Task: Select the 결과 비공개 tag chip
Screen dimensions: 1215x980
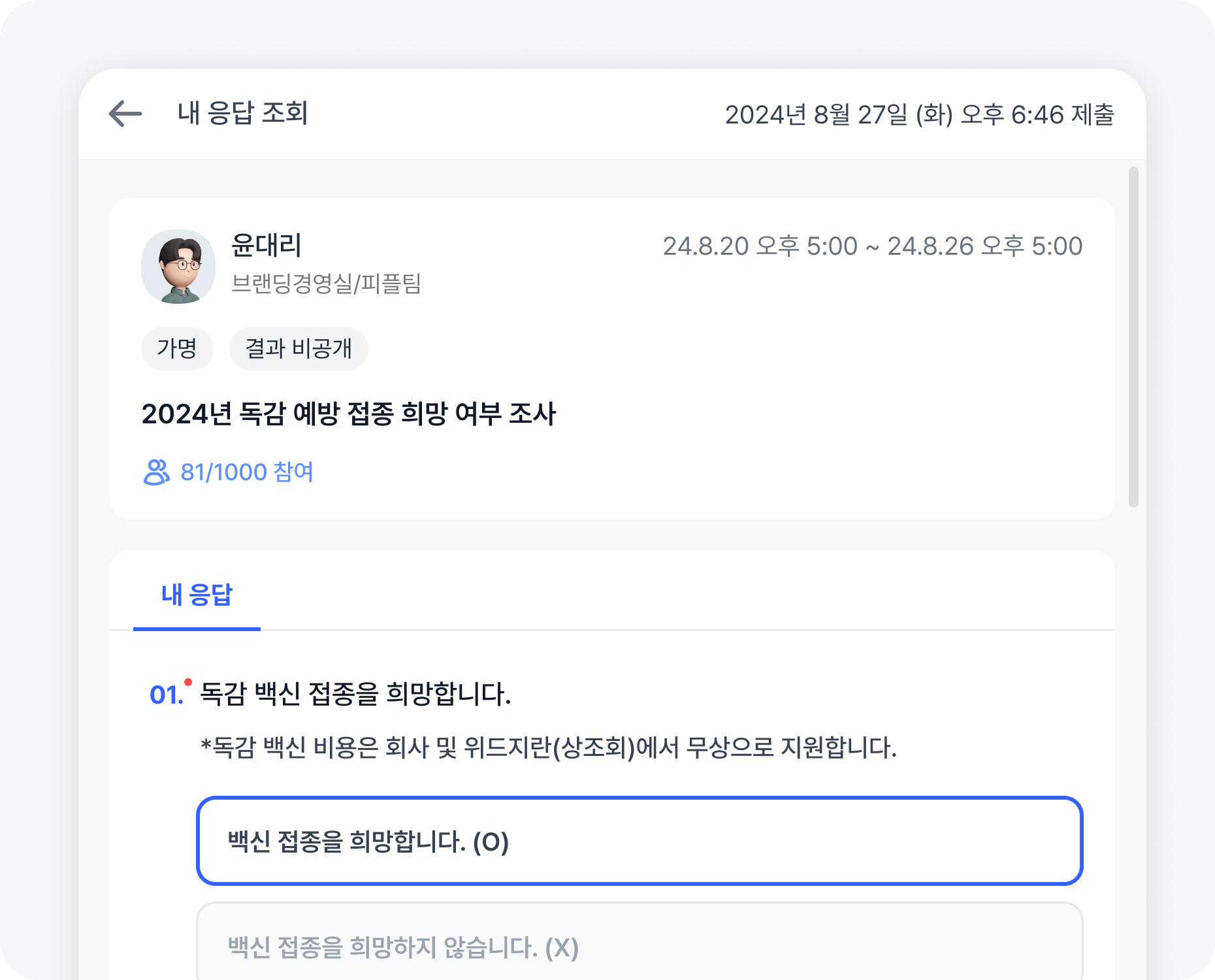Action: pyautogui.click(x=299, y=349)
